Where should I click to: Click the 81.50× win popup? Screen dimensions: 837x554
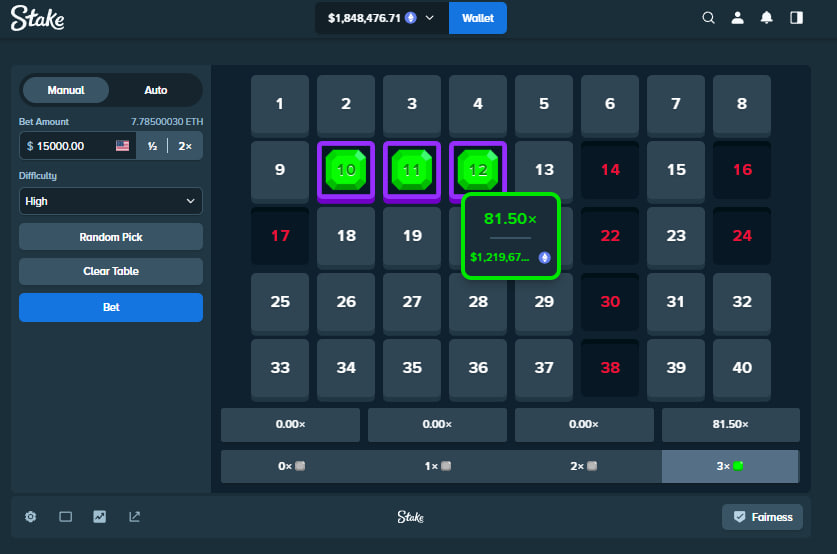click(x=511, y=236)
